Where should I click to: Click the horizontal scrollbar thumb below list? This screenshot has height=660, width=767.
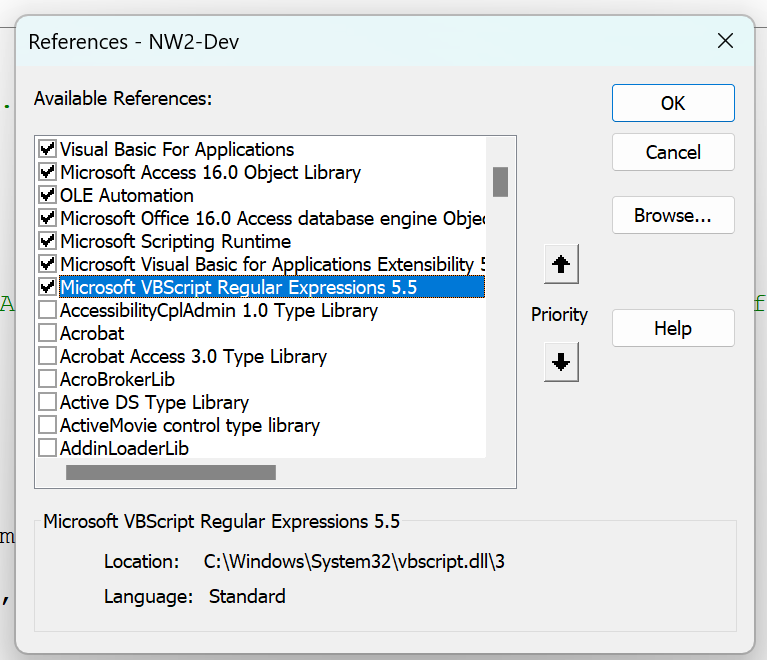coord(170,472)
